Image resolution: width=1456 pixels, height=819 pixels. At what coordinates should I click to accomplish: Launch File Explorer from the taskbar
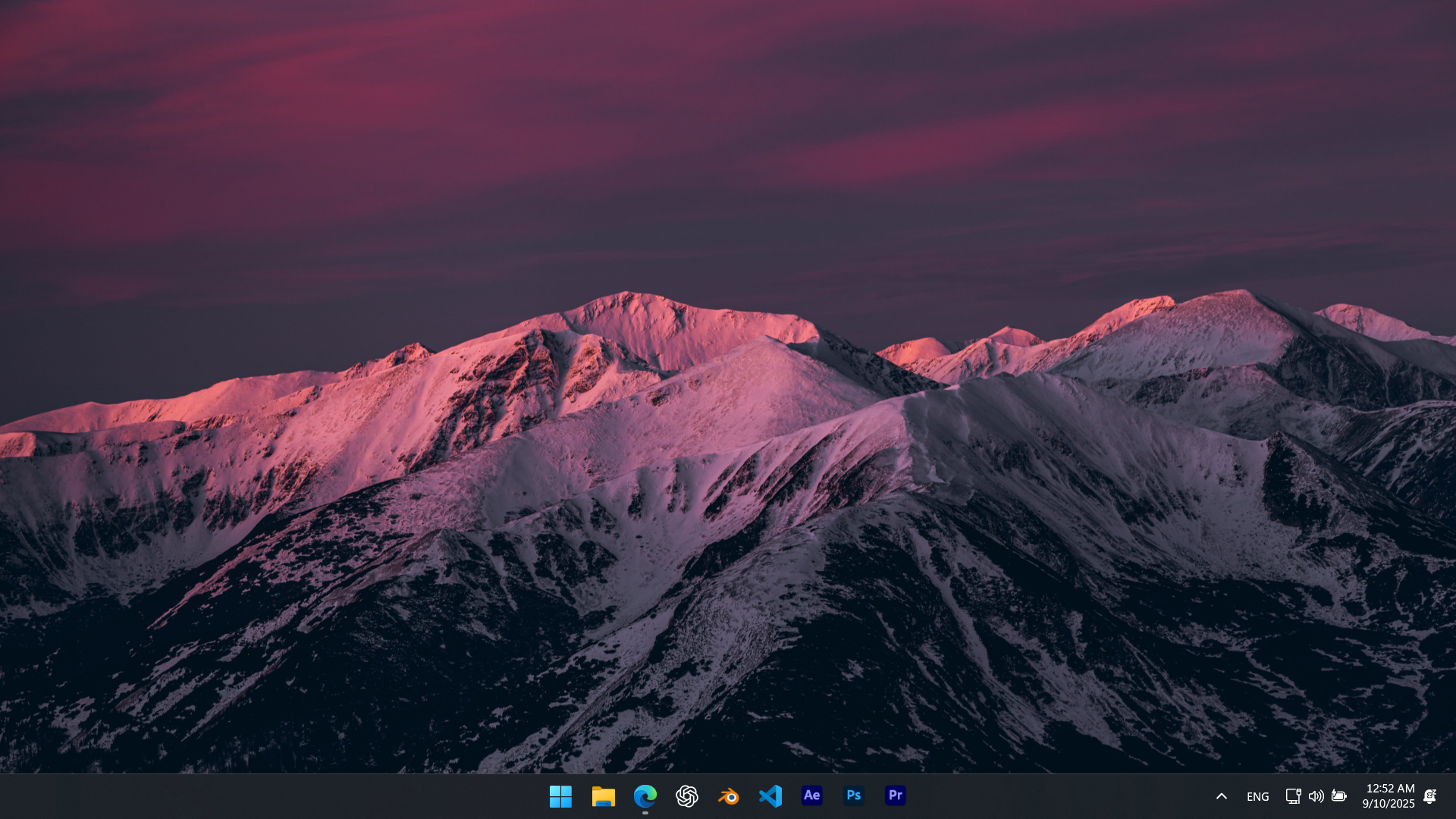click(603, 796)
